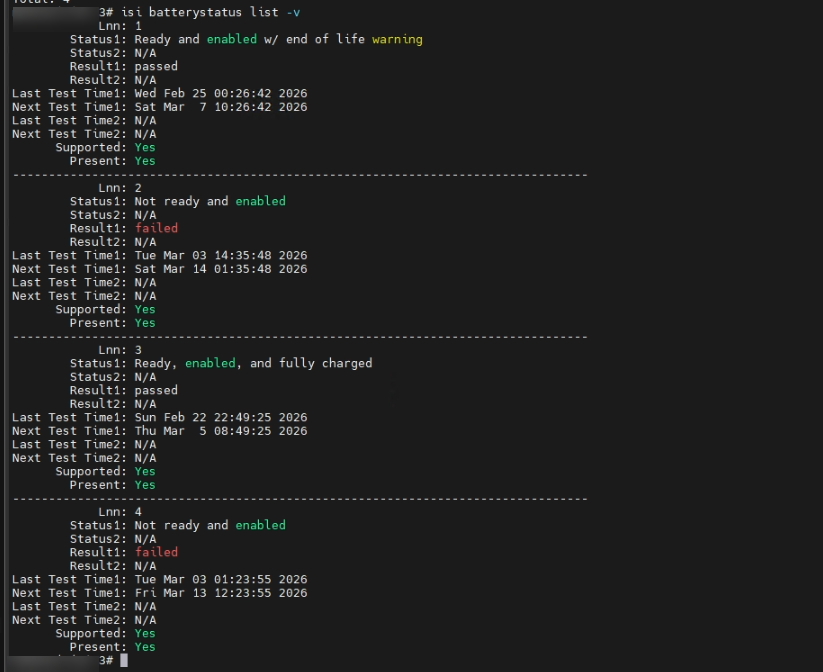Click the "Tue Mar 03 01:23:55 2026" timestamp

(x=220, y=579)
